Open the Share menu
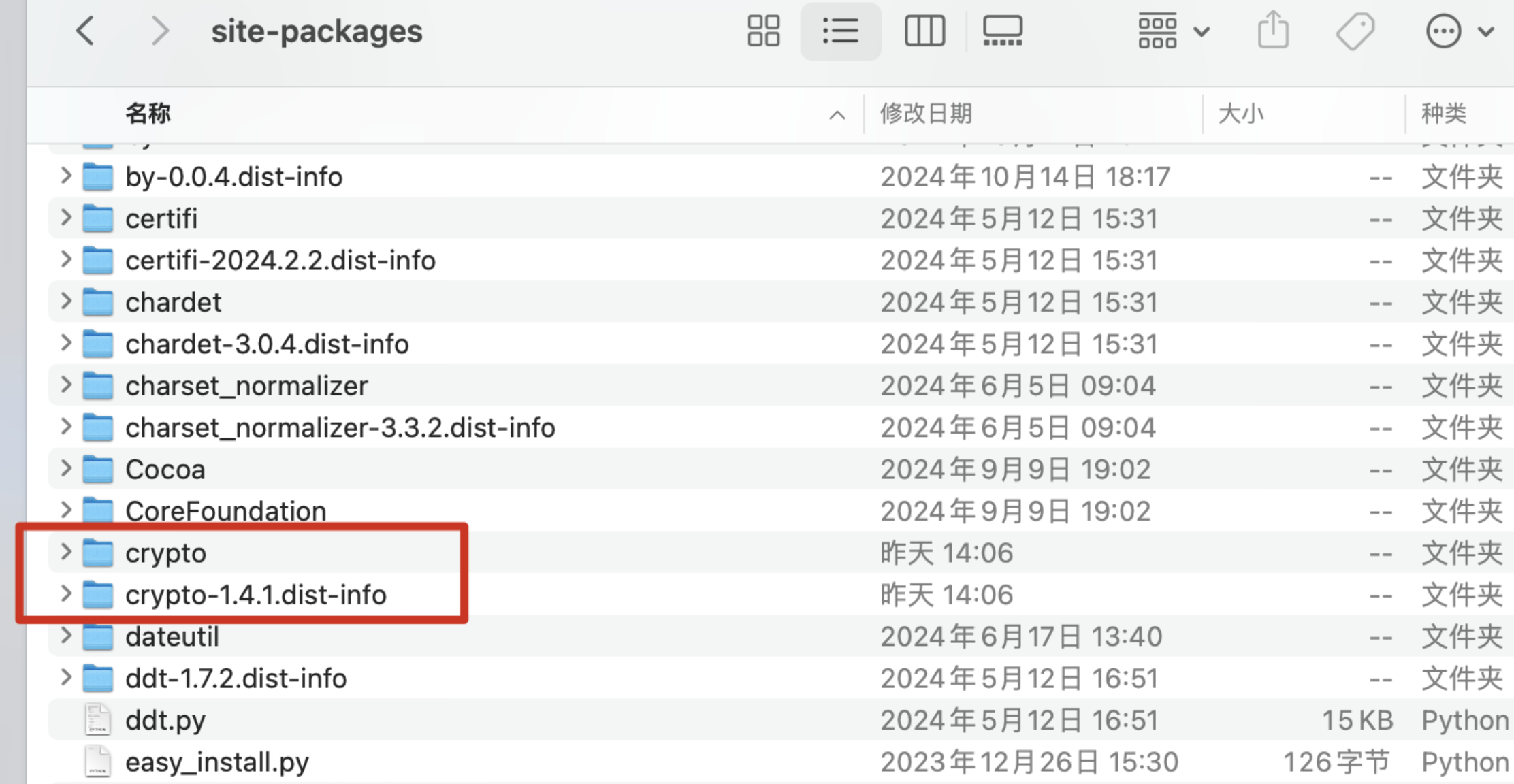 pos(1272,31)
